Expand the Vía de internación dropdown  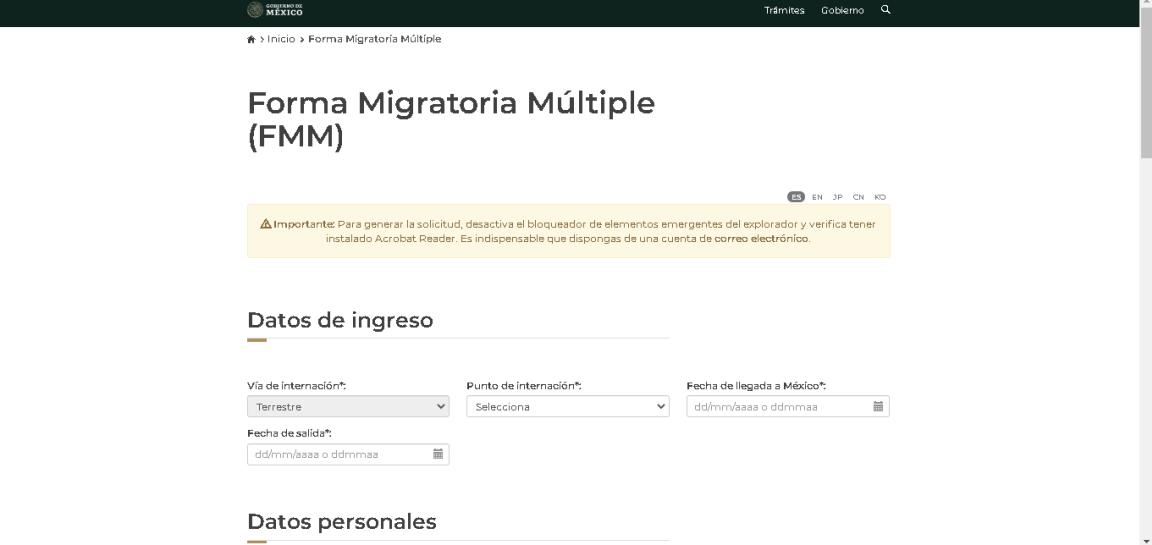(x=348, y=407)
